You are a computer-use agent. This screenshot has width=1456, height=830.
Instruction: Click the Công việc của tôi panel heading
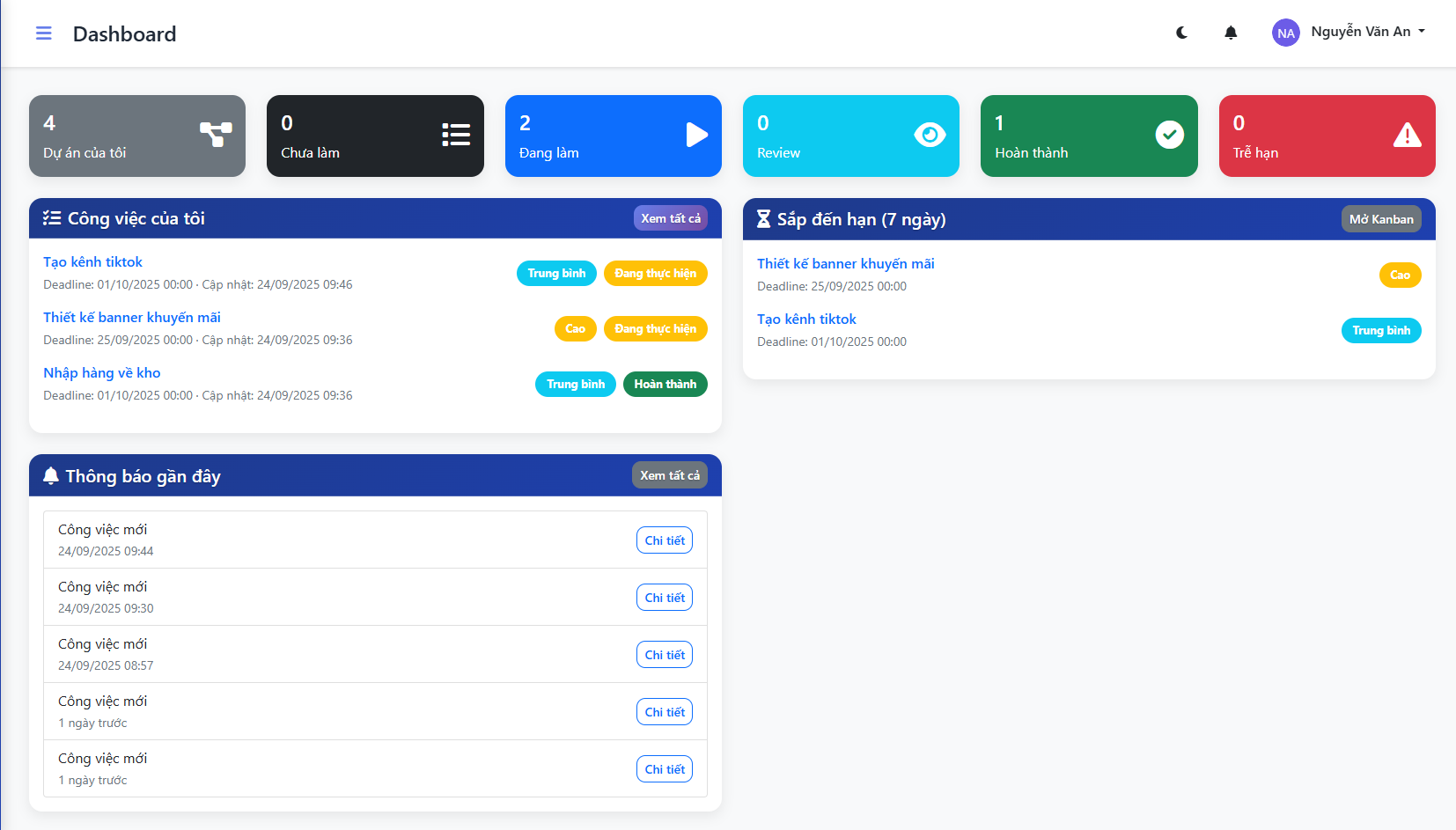point(136,218)
